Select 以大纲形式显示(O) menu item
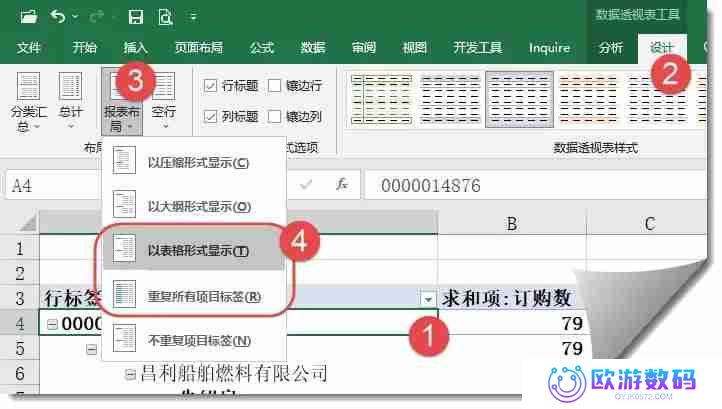 (x=194, y=206)
